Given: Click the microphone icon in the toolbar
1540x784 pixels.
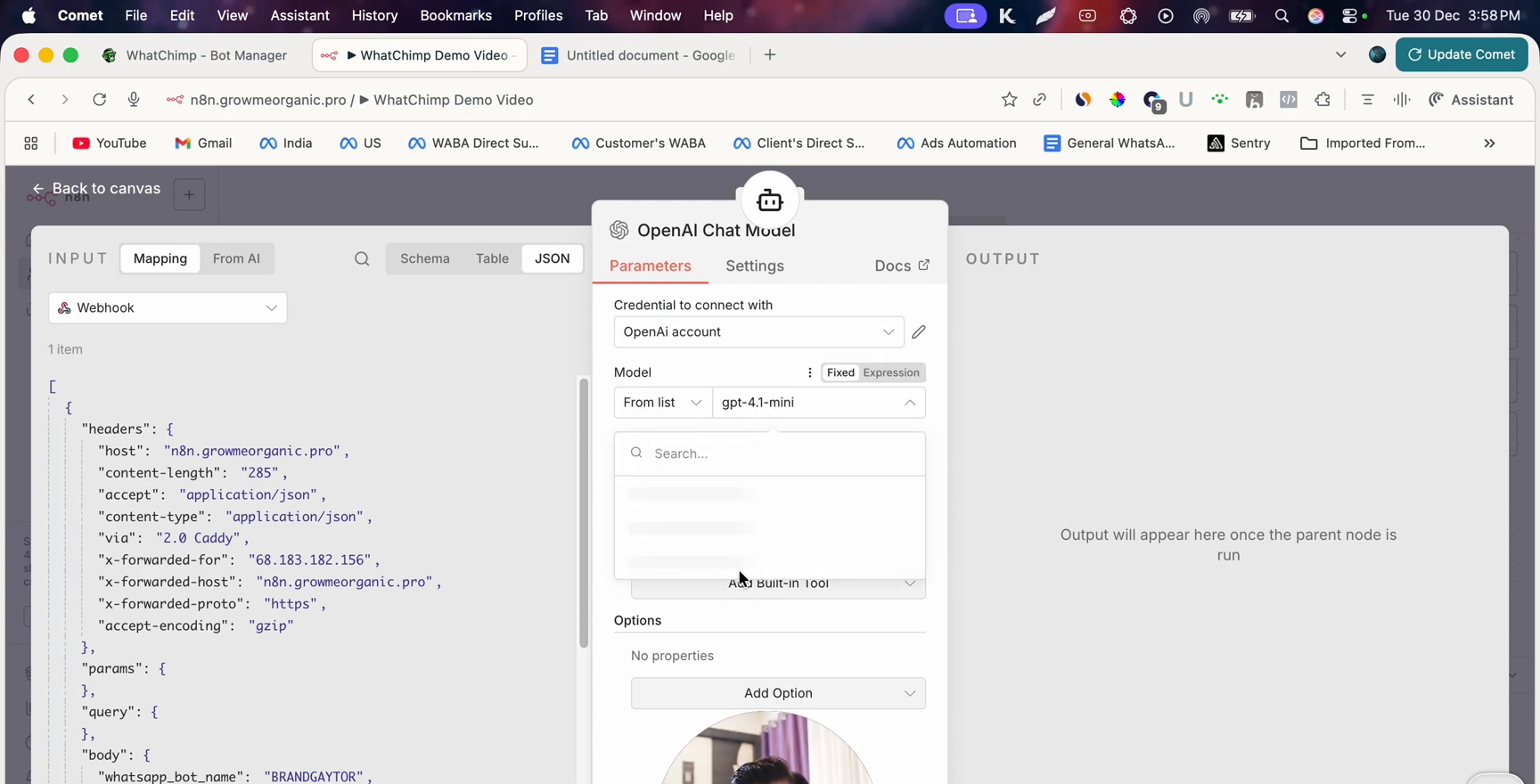Looking at the screenshot, I should point(134,100).
